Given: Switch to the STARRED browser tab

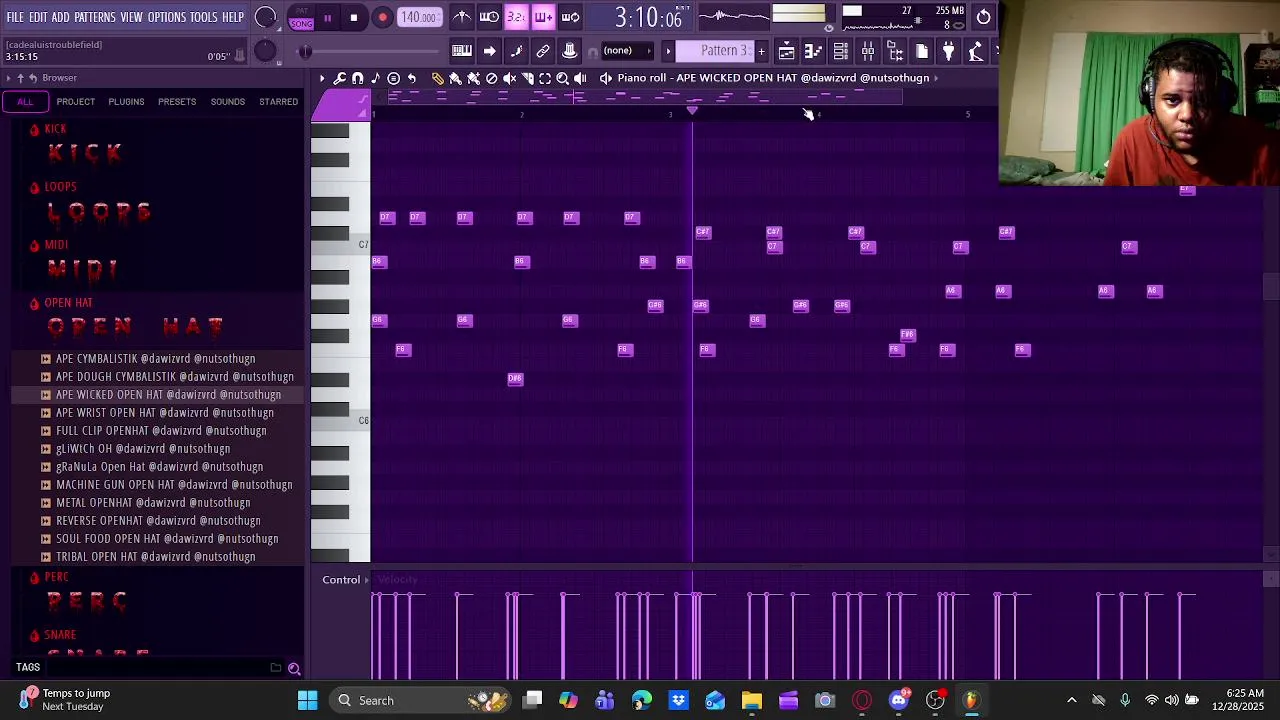Looking at the screenshot, I should pos(278,102).
